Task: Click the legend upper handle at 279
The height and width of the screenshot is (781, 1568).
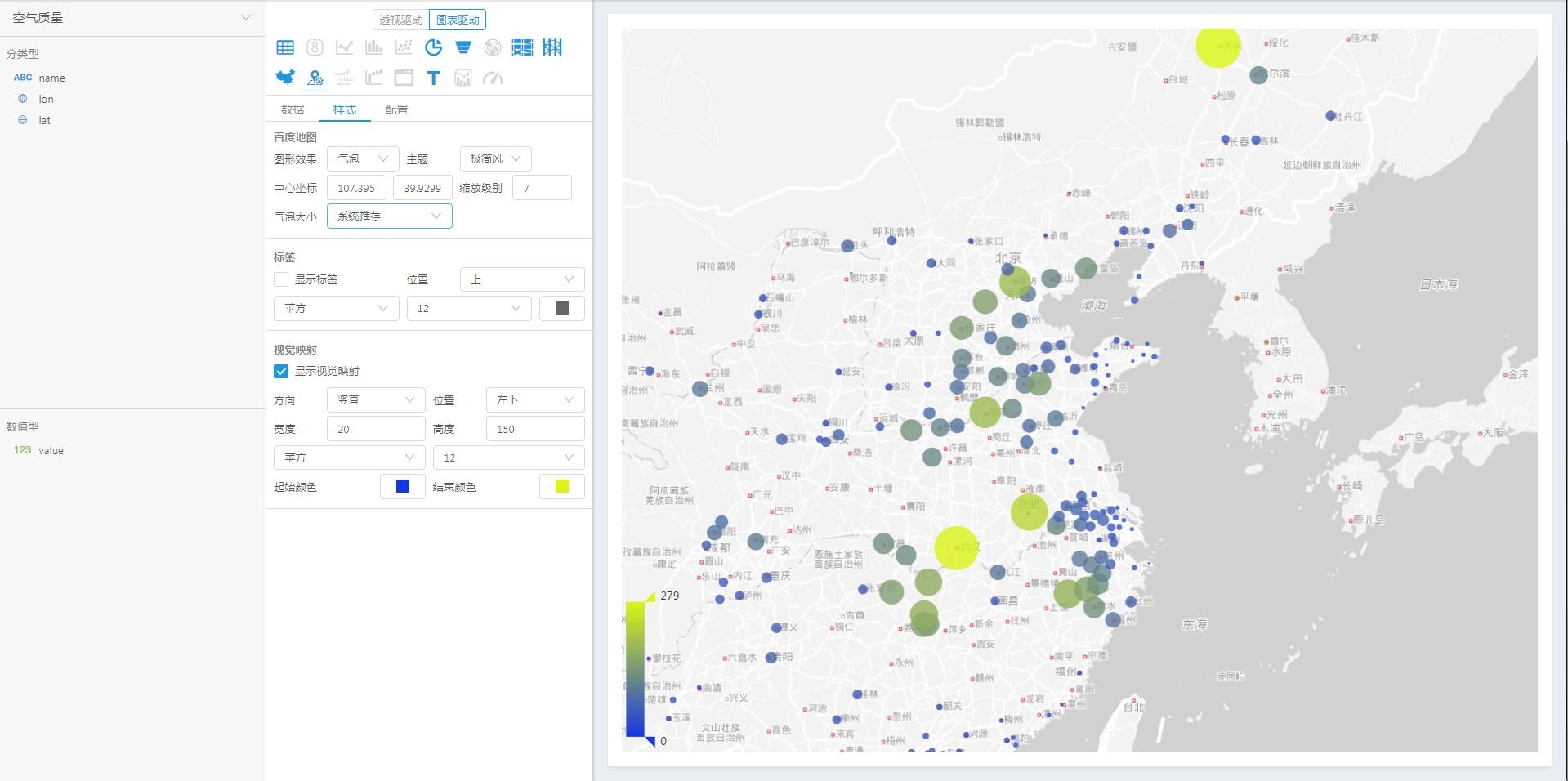Action: pos(650,596)
